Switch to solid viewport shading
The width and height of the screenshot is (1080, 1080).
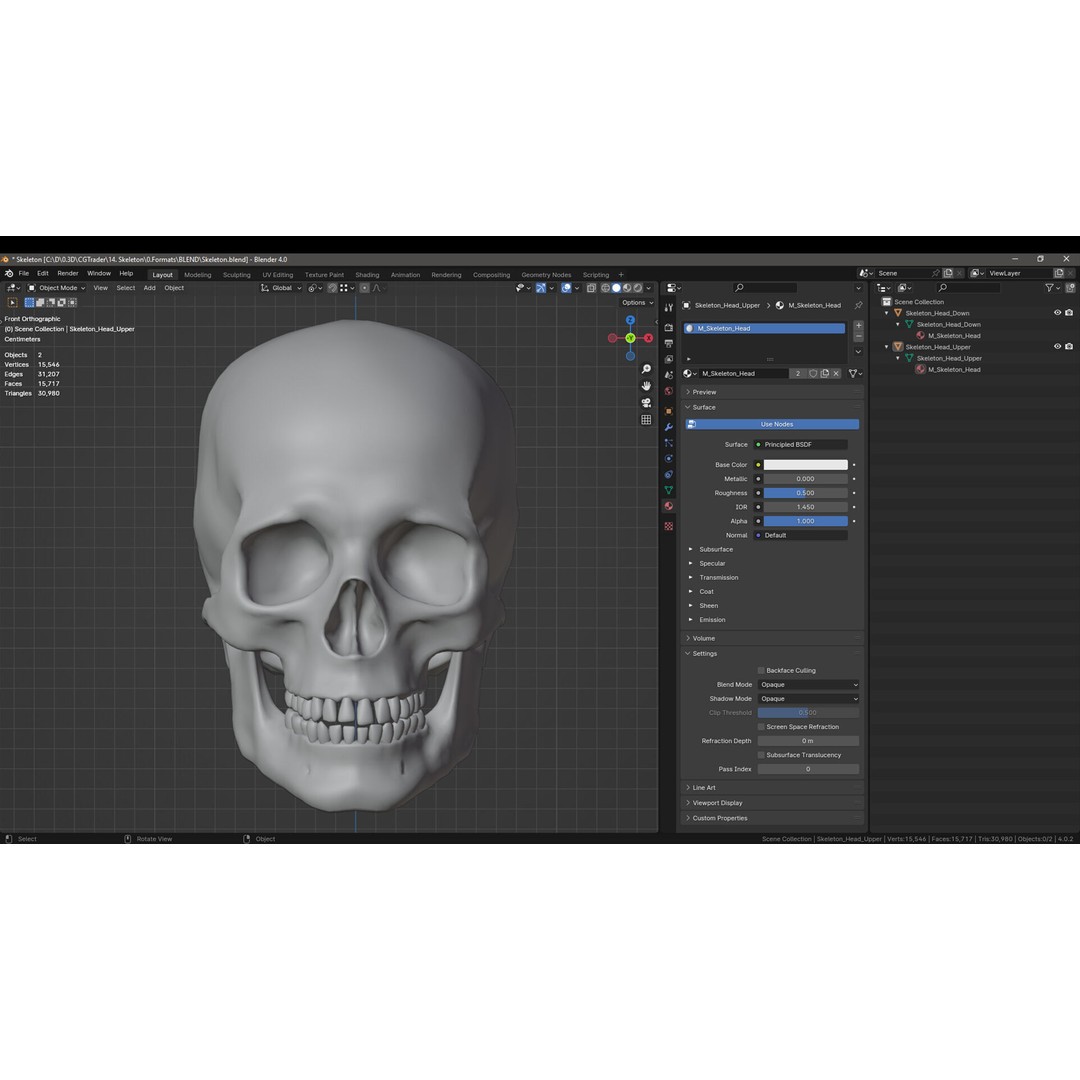[616, 288]
